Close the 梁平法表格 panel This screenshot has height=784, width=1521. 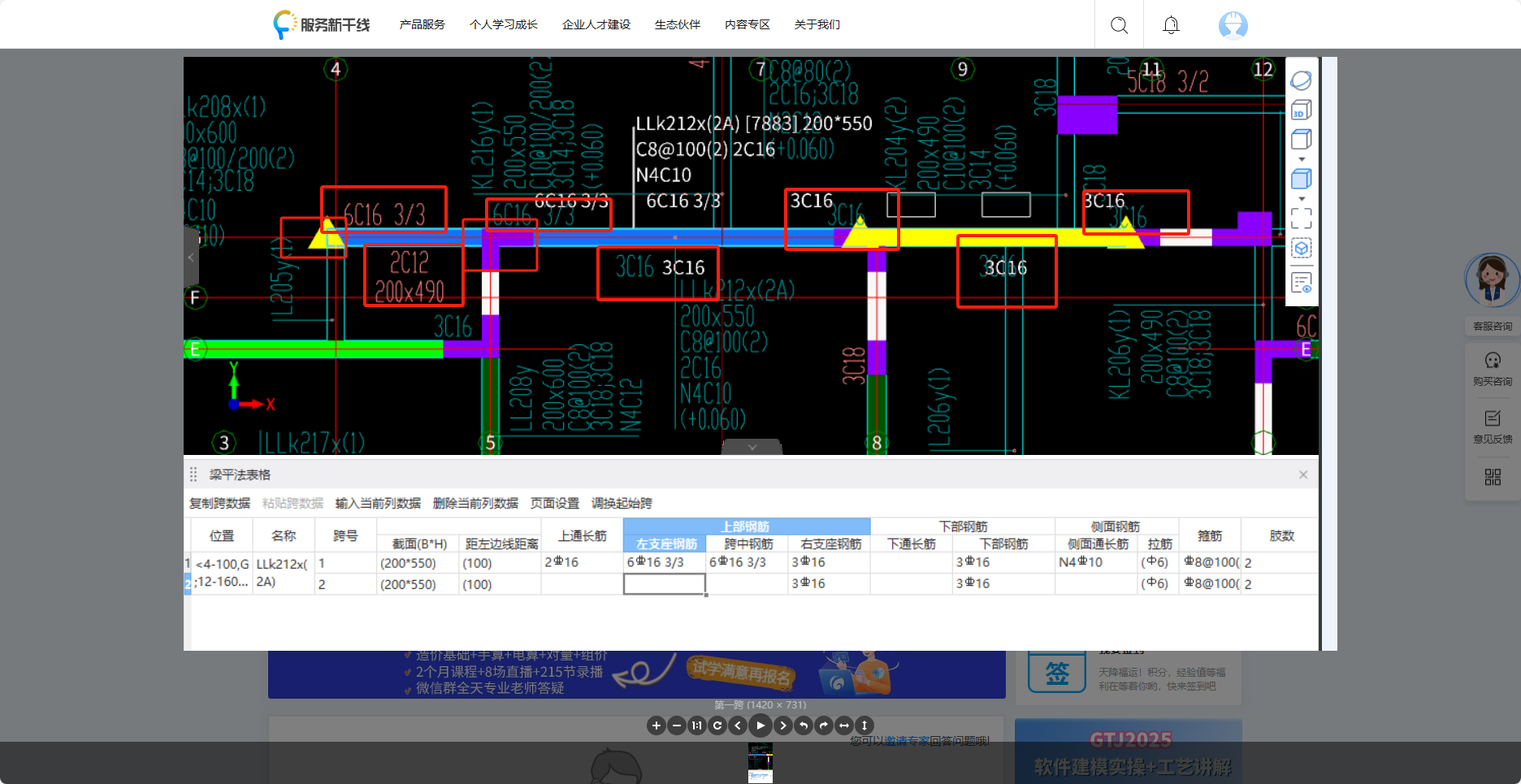pos(1303,474)
